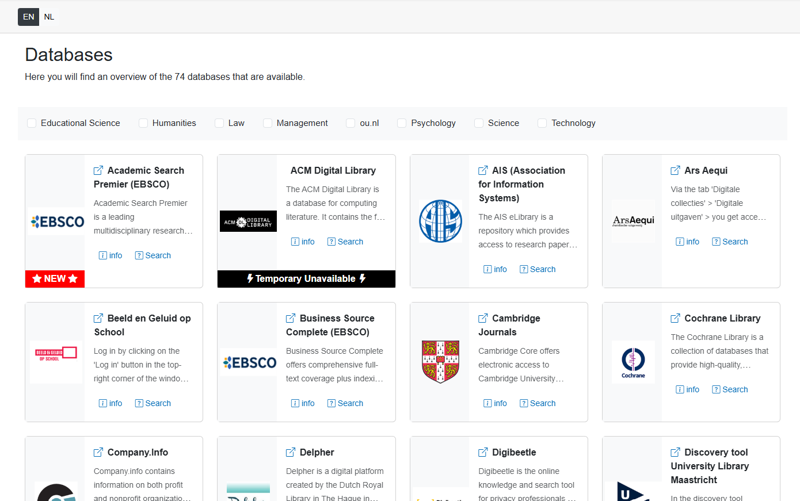Enable the Educational Science filter checkbox

click(32, 123)
